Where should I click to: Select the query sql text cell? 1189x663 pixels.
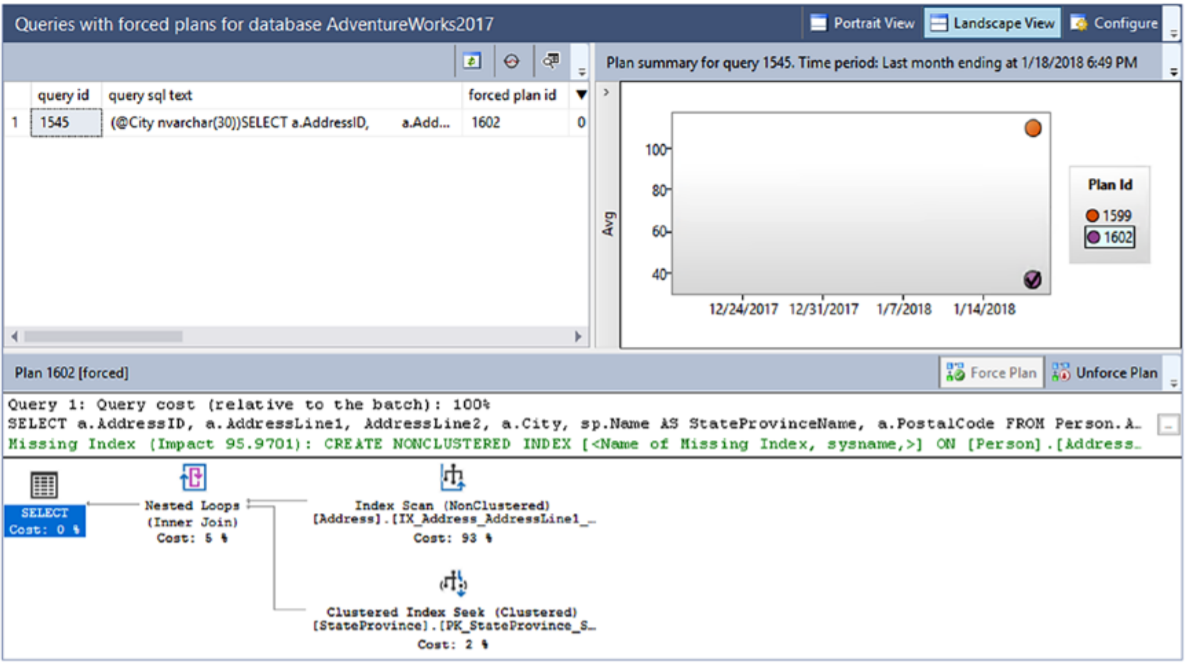[281, 122]
